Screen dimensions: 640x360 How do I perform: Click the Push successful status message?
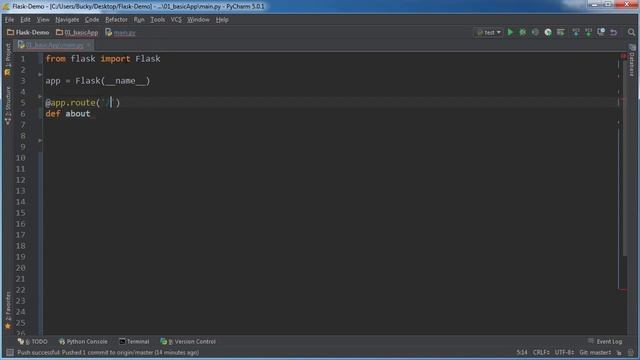click(108, 352)
